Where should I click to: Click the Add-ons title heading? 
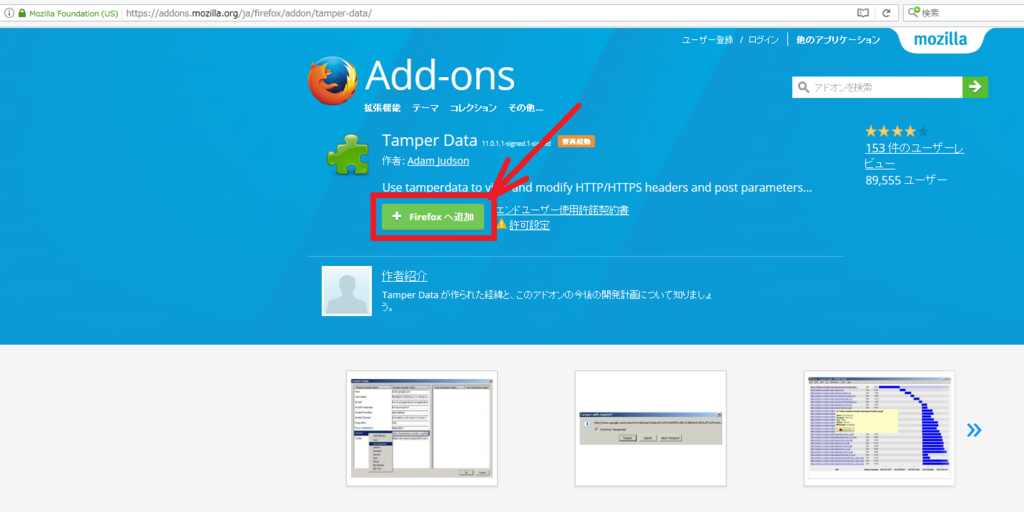[440, 76]
